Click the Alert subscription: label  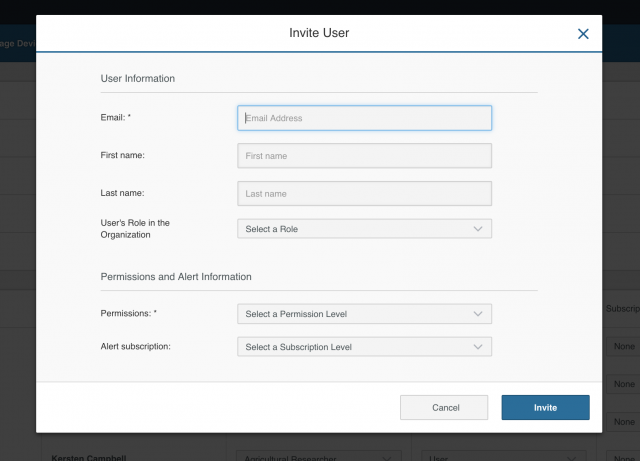pyautogui.click(x=135, y=346)
